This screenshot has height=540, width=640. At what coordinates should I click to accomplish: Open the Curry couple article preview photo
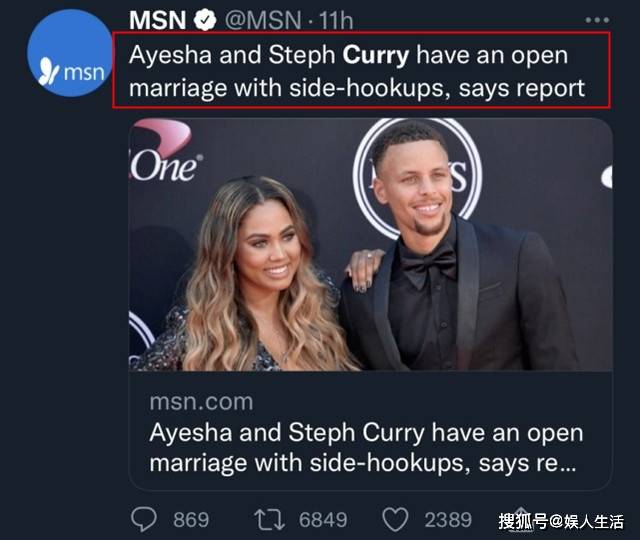click(x=371, y=244)
